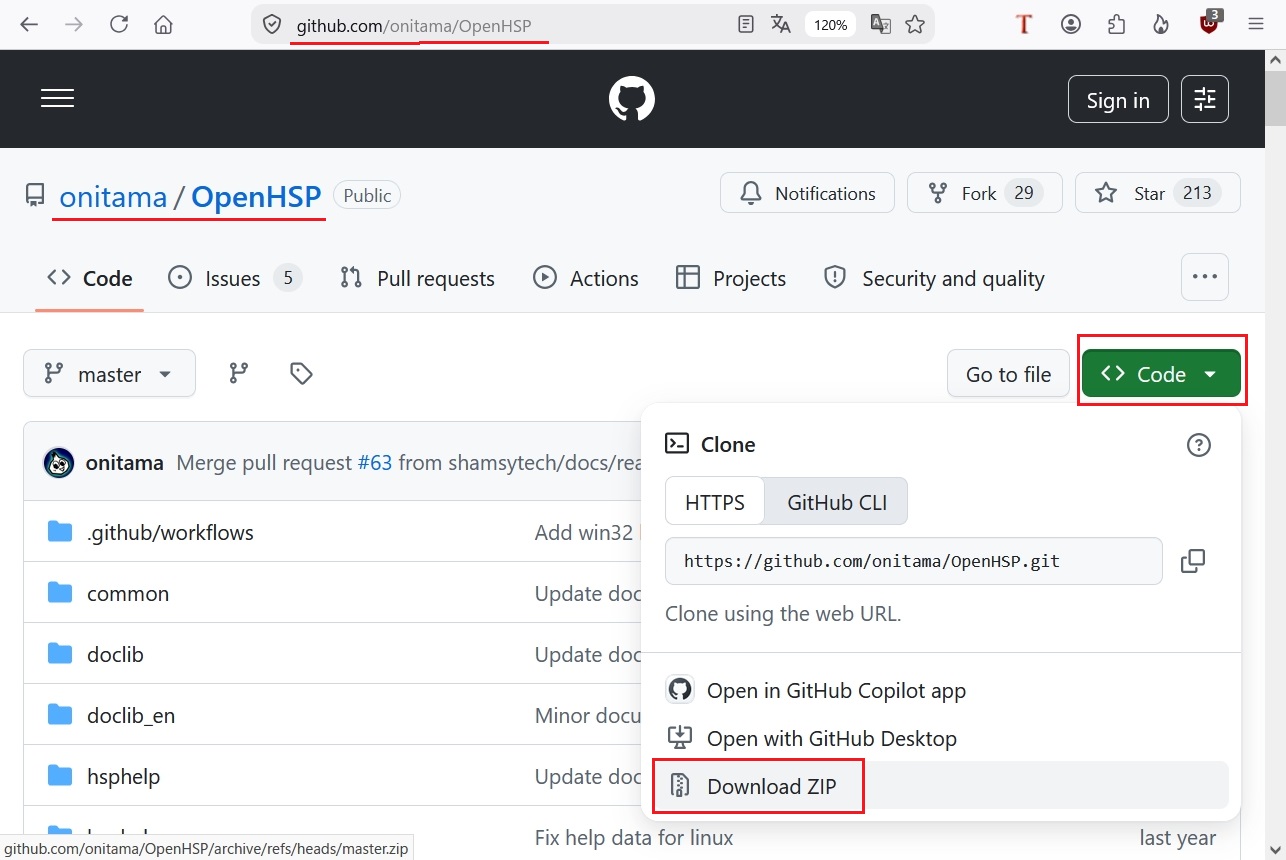The image size is (1286, 860).
Task: Switch to the GitHub CLI clone tab
Action: pyautogui.click(x=837, y=502)
